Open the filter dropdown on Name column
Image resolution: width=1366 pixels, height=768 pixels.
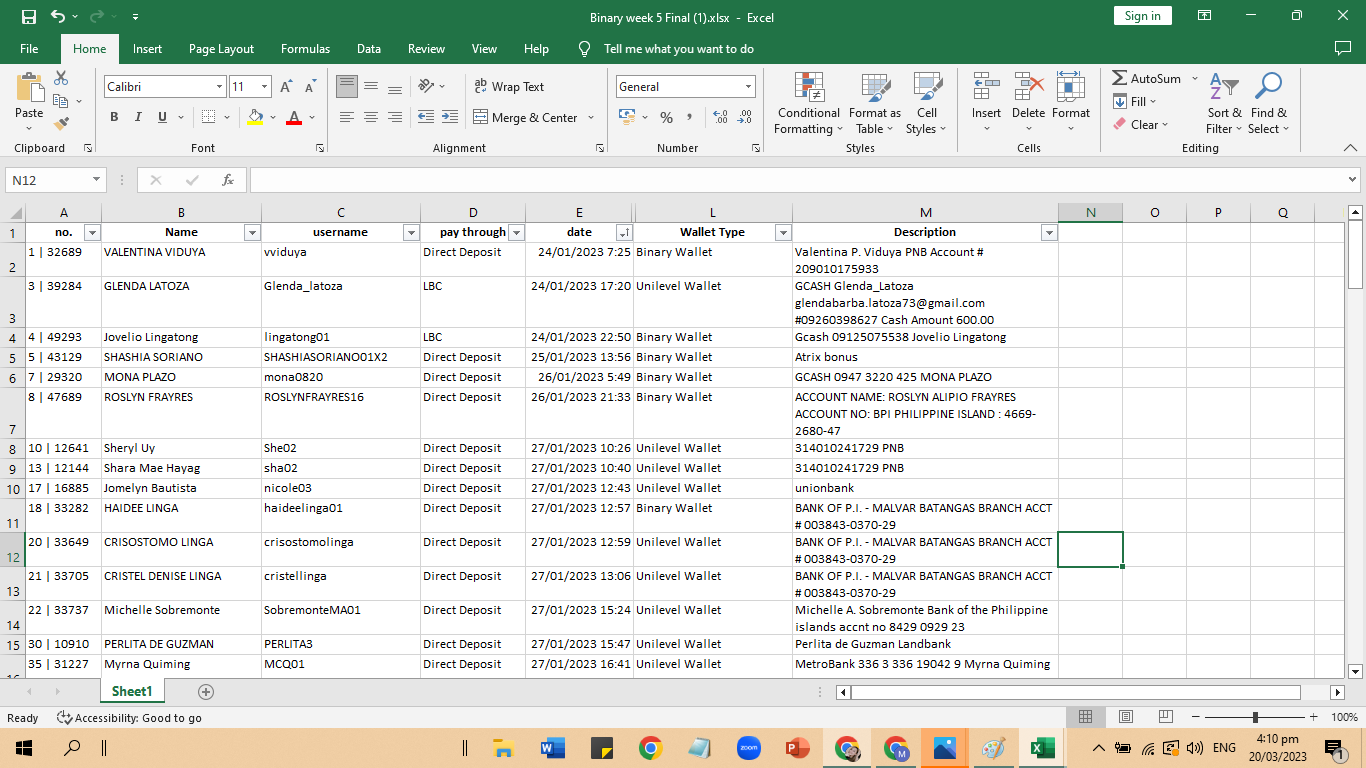click(x=252, y=232)
